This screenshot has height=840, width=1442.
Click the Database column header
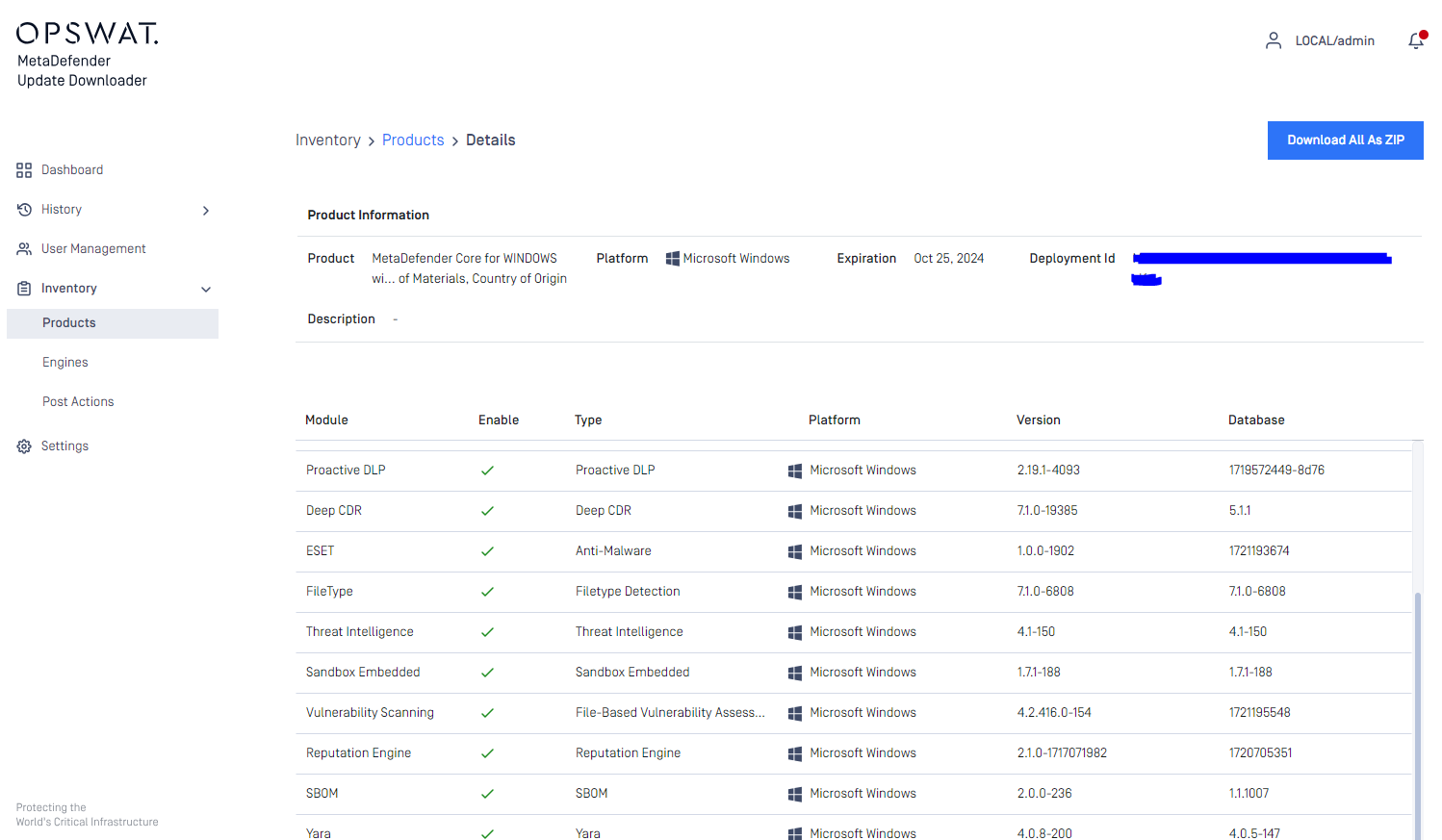[x=1256, y=420]
